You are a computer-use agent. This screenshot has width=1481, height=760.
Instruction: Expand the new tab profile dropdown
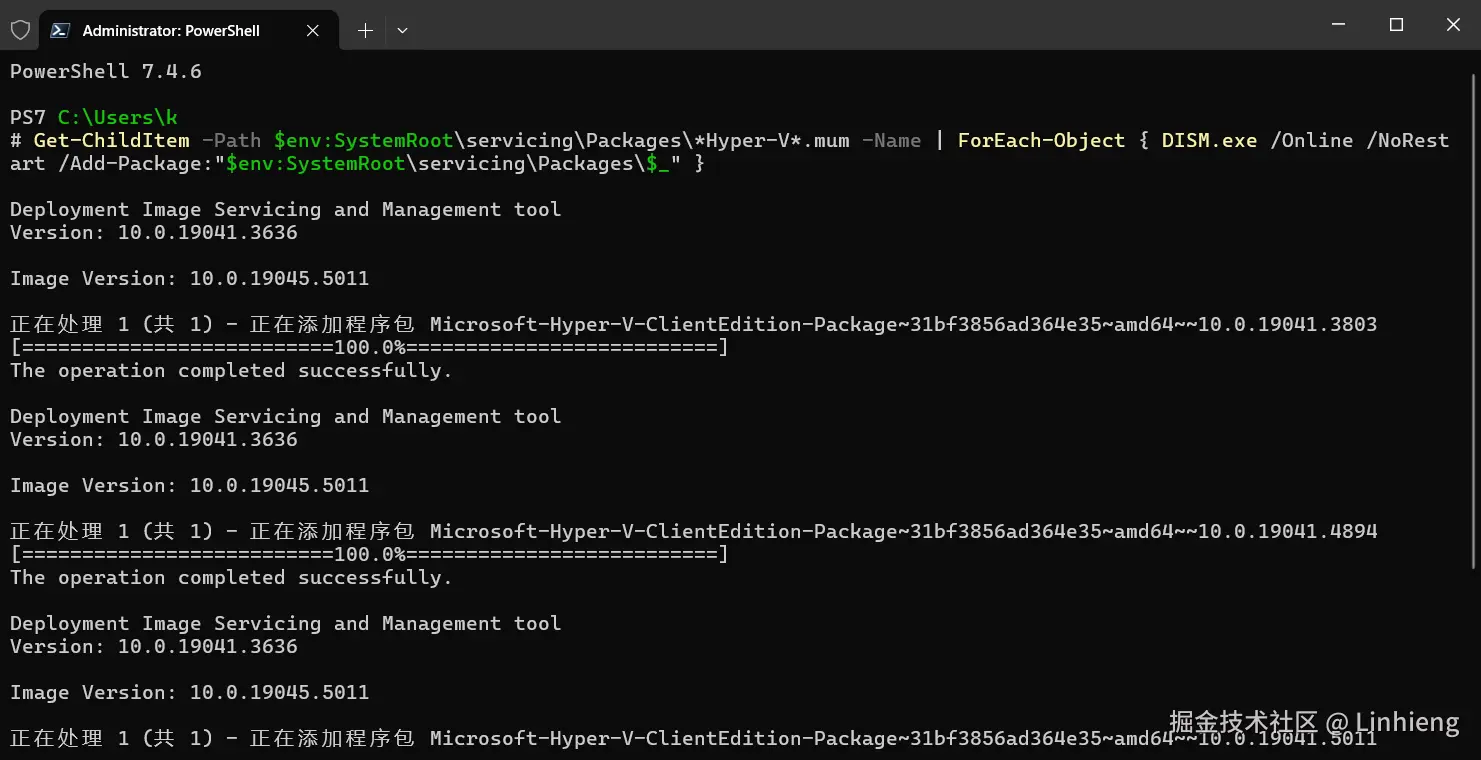[x=402, y=30]
